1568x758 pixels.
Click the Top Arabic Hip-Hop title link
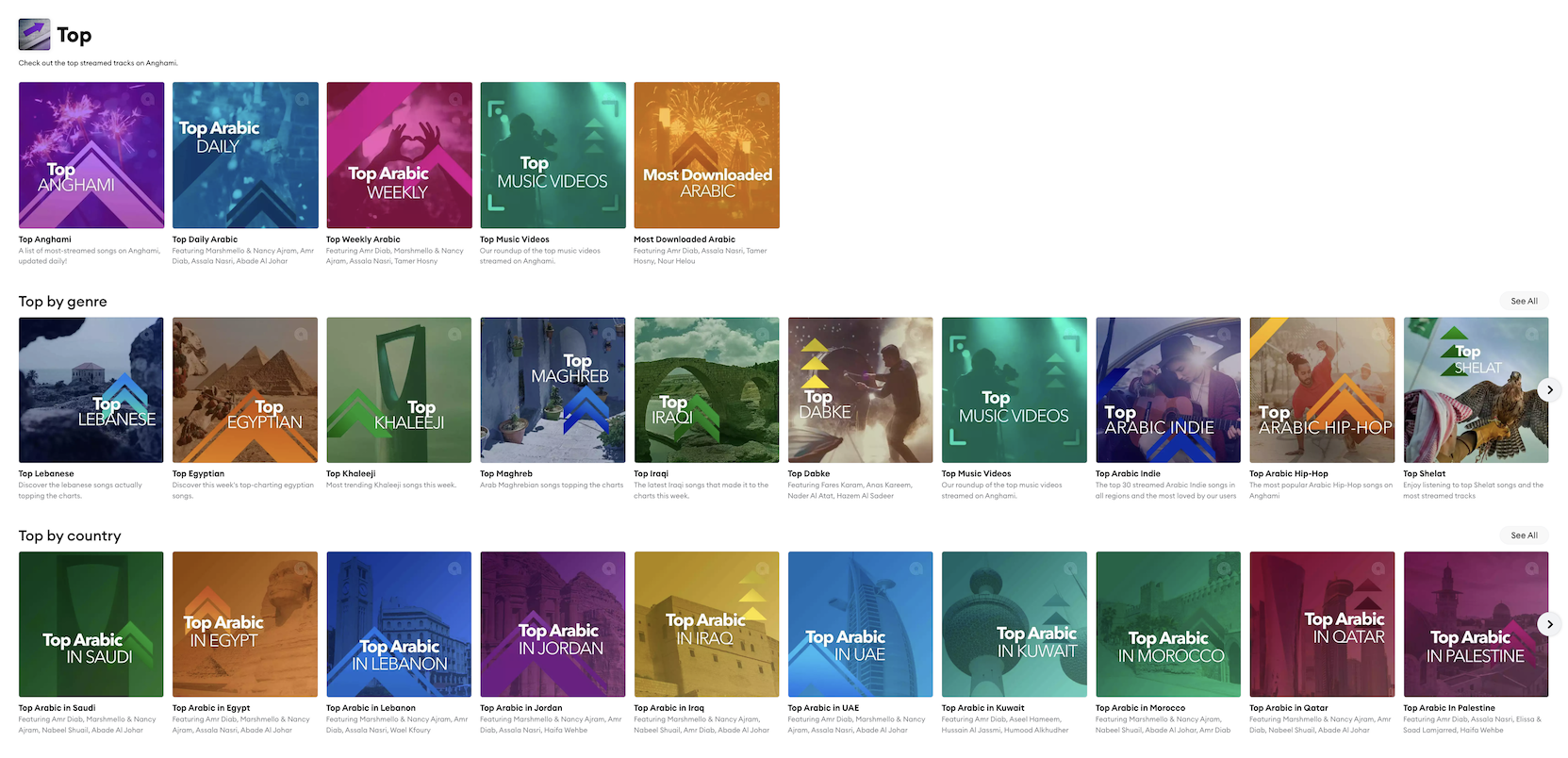pos(1288,474)
